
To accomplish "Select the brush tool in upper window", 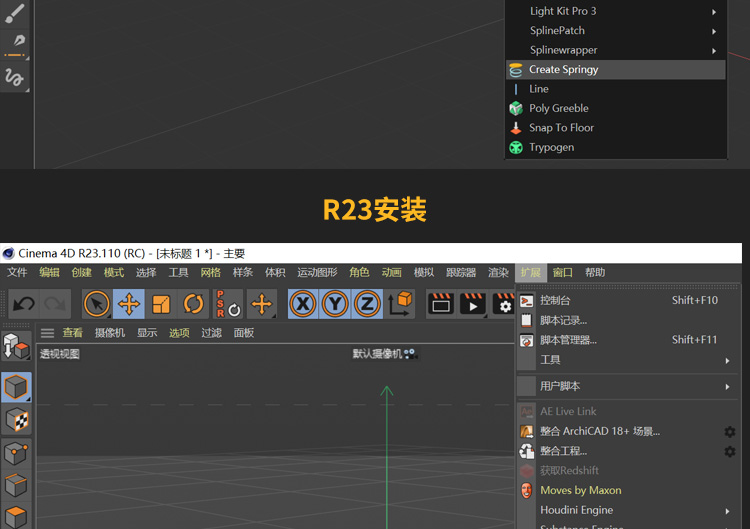I will pyautogui.click(x=15, y=13).
